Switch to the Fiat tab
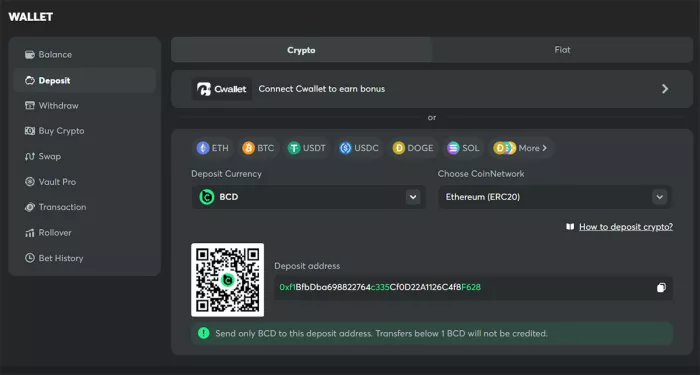This screenshot has height=375, width=700. 562,50
